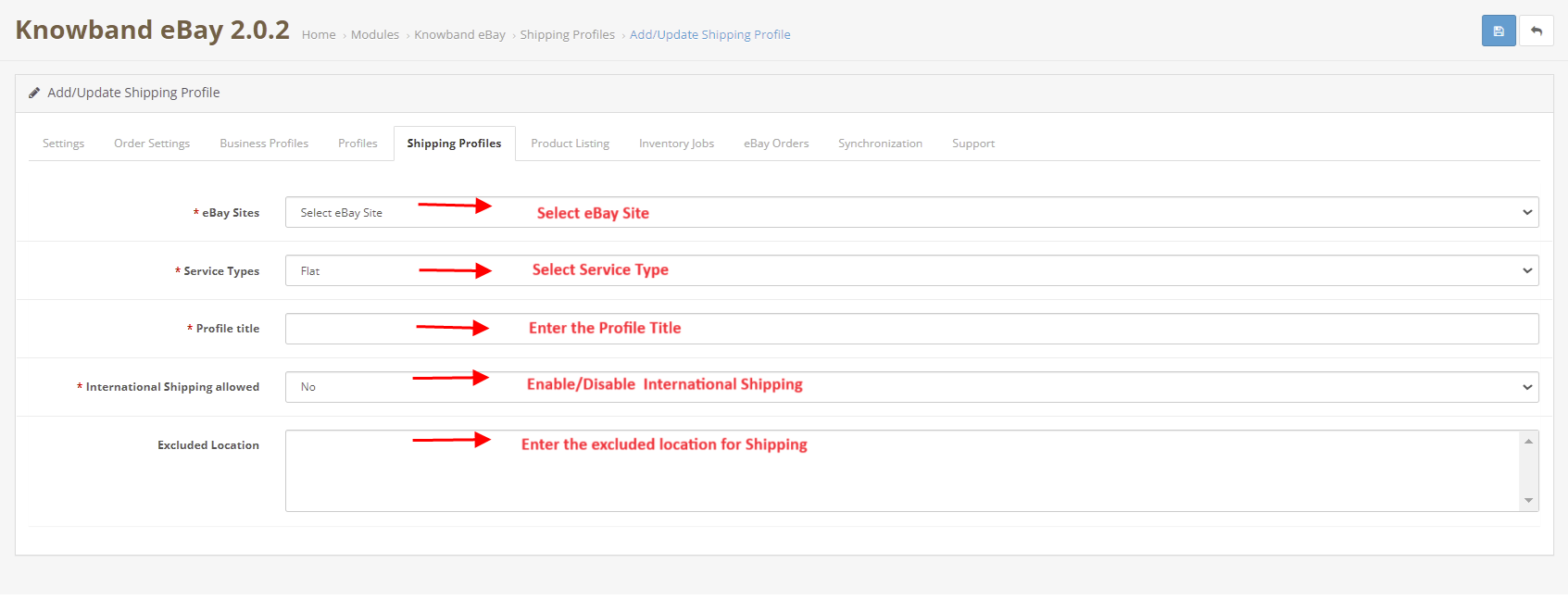Click the Add/Update Shipping Profile breadcrumb link
This screenshot has height=600, width=1568.
pyautogui.click(x=710, y=34)
